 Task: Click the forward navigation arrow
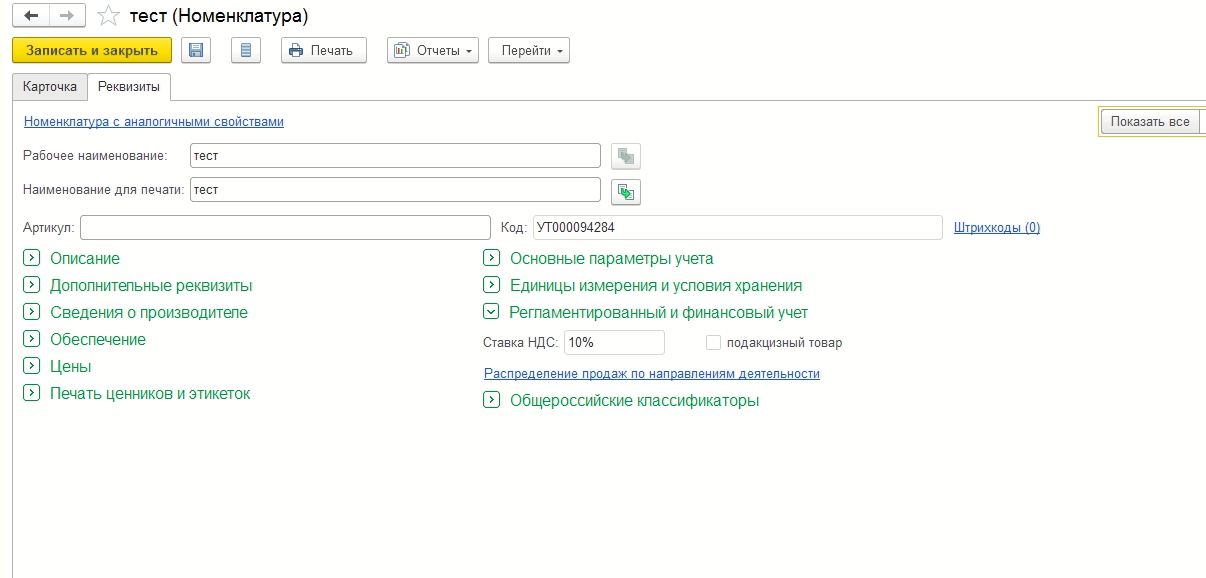67,16
